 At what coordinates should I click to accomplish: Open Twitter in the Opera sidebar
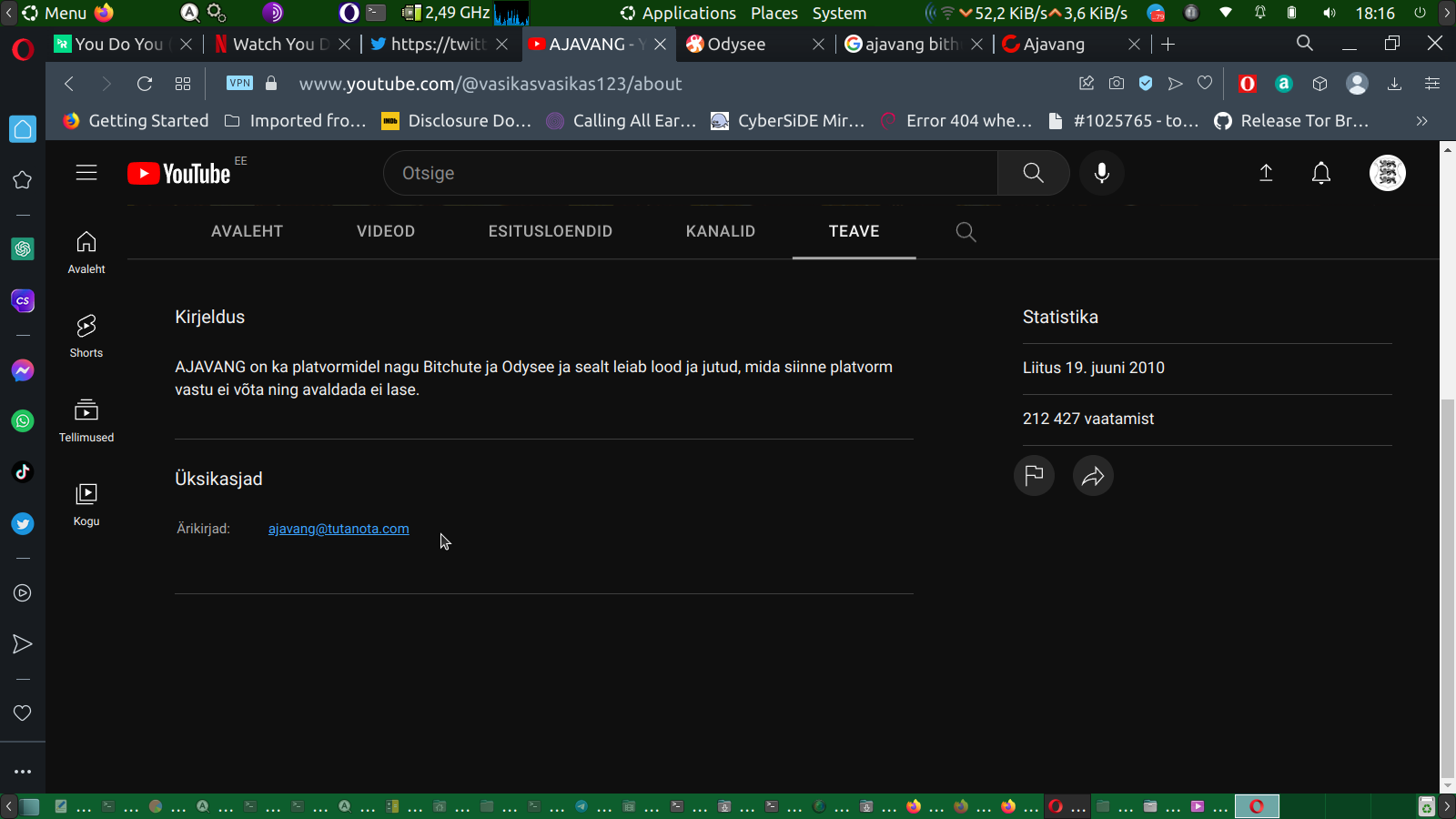[23, 523]
